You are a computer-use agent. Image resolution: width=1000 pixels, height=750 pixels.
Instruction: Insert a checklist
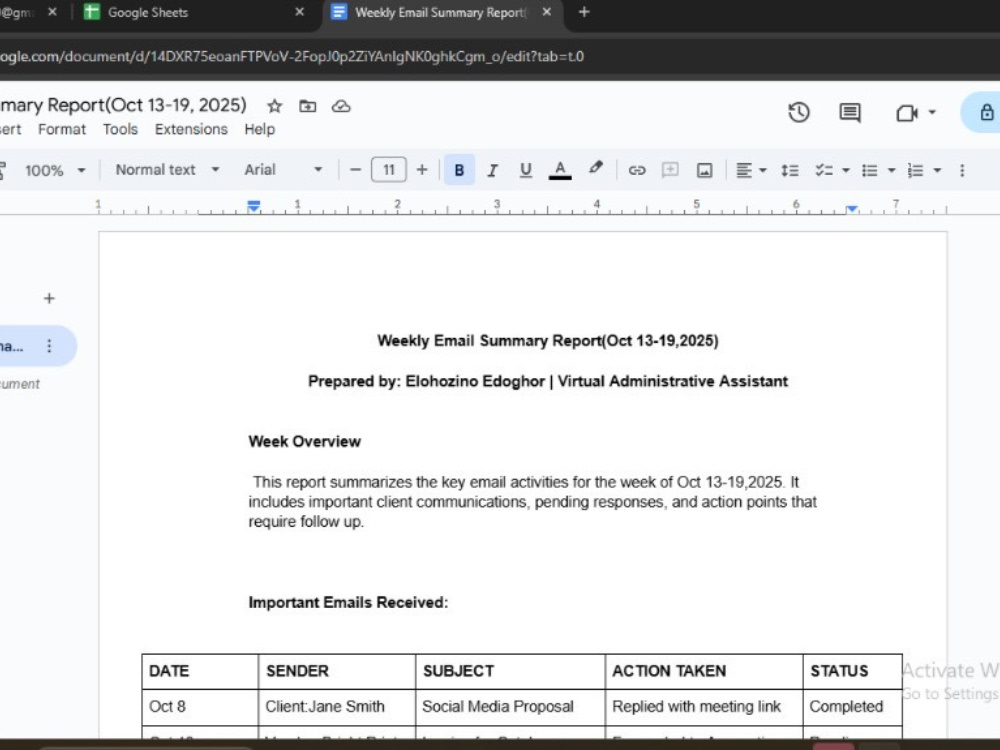click(x=823, y=170)
